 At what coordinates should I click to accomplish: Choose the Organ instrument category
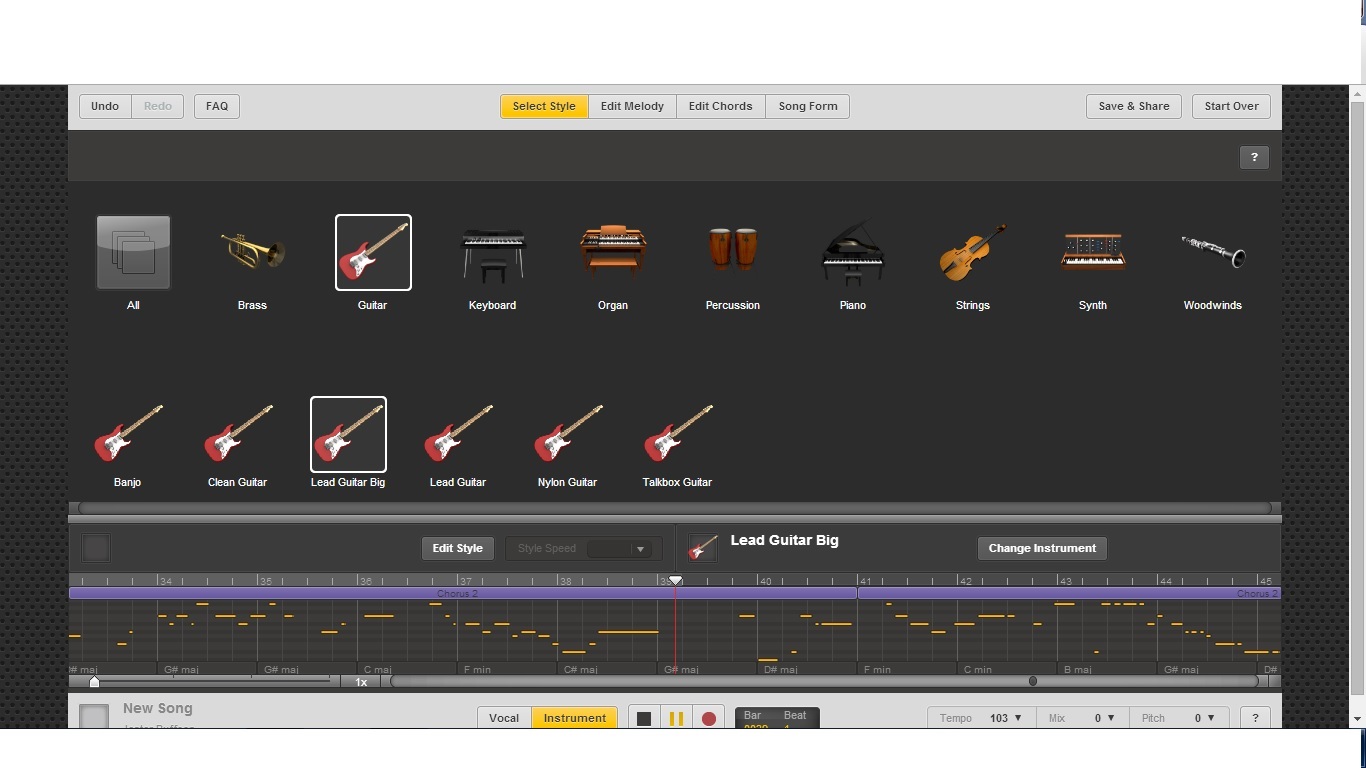[612, 252]
